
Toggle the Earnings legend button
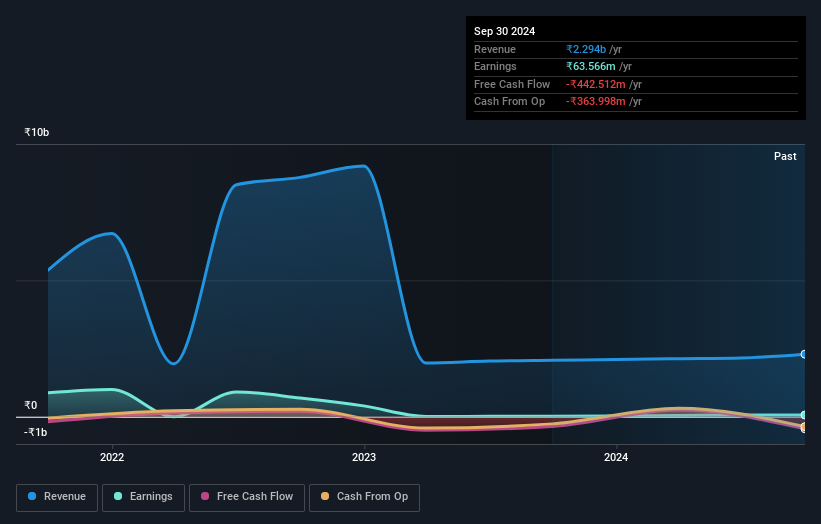click(x=143, y=497)
